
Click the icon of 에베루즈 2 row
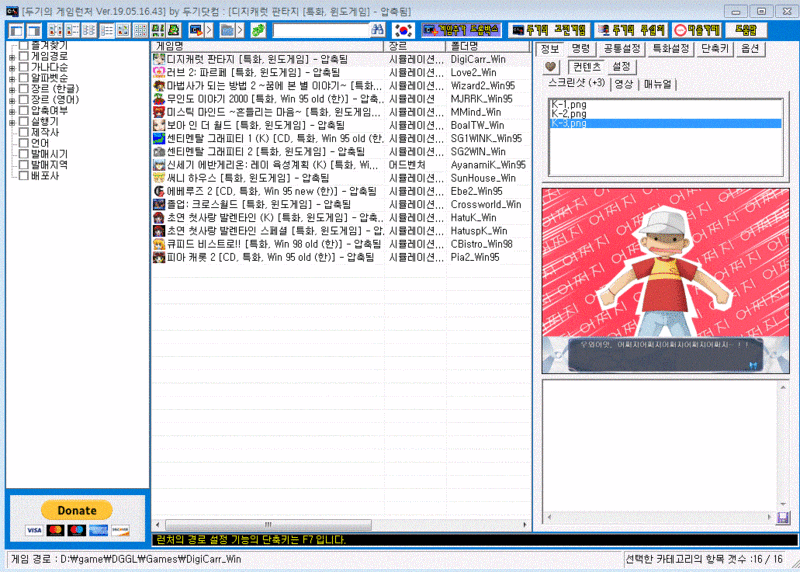tap(159, 191)
